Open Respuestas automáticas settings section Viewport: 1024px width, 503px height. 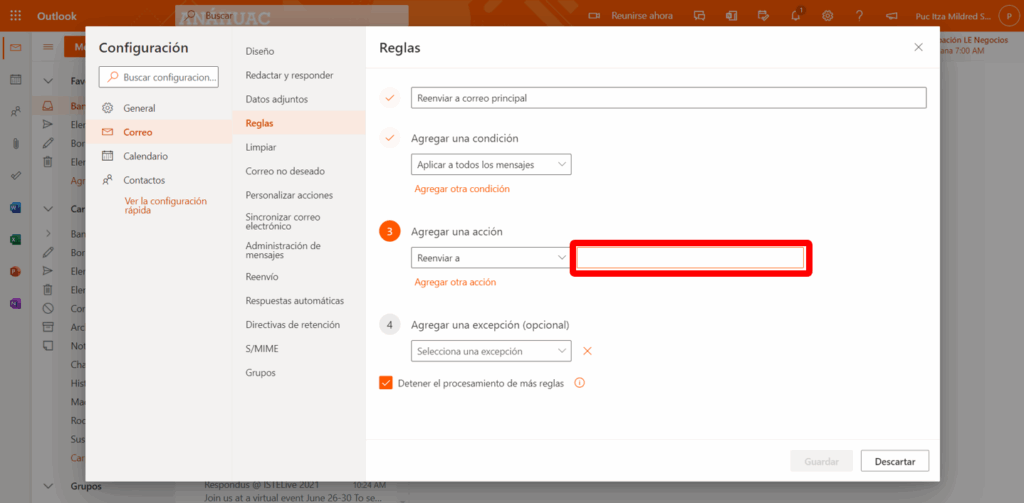pyautogui.click(x=294, y=300)
